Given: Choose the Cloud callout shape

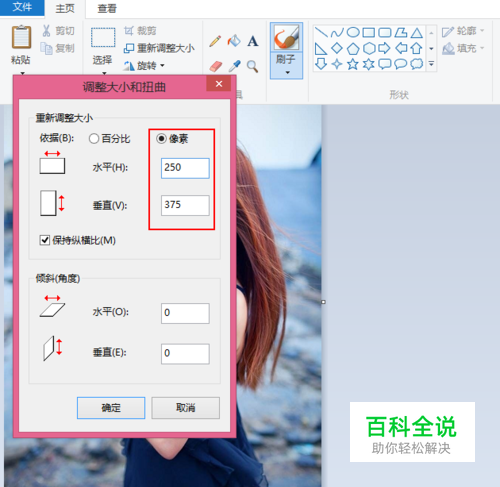Looking at the screenshot, I should click(x=417, y=64).
